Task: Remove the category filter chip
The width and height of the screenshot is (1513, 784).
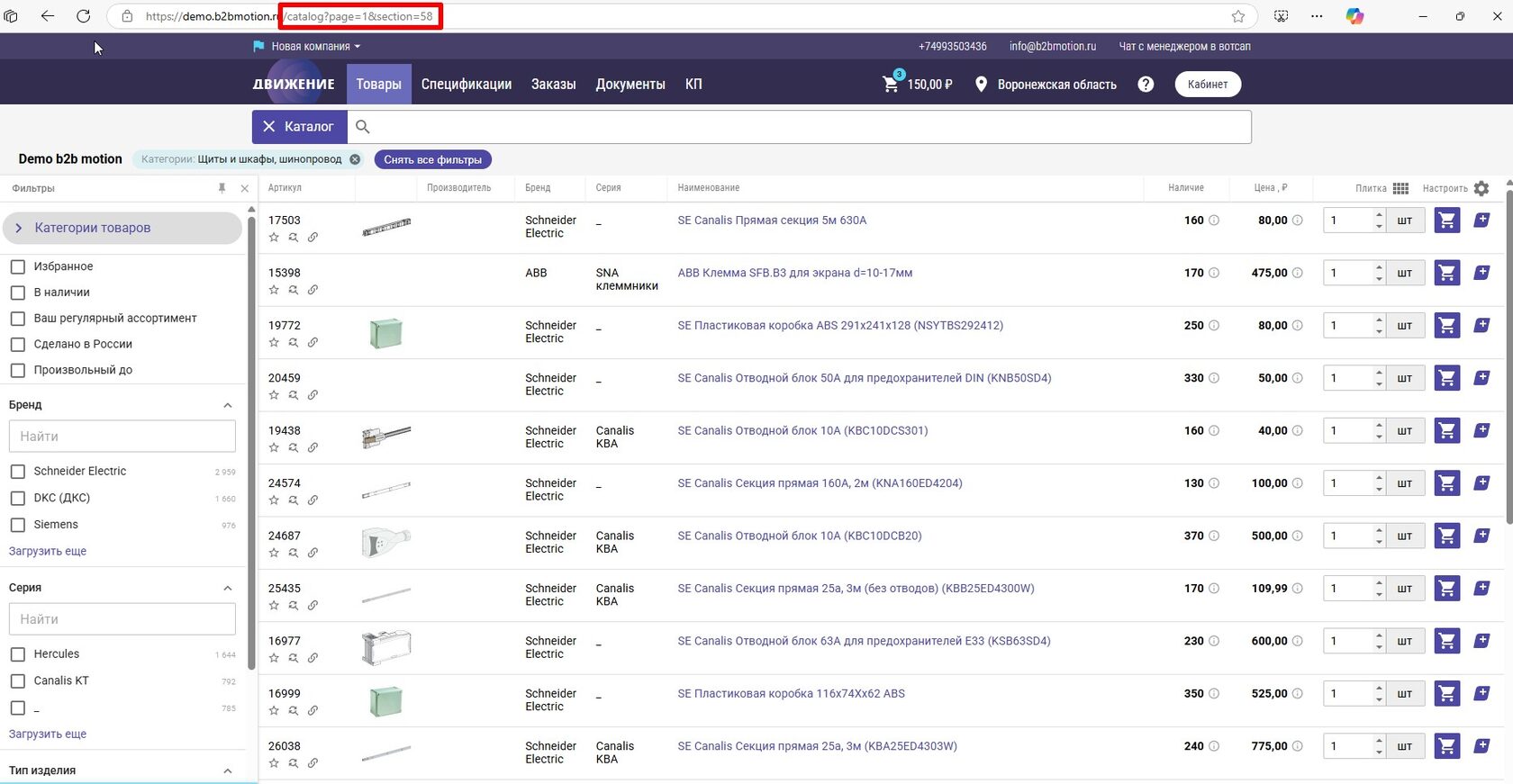Action: [355, 159]
